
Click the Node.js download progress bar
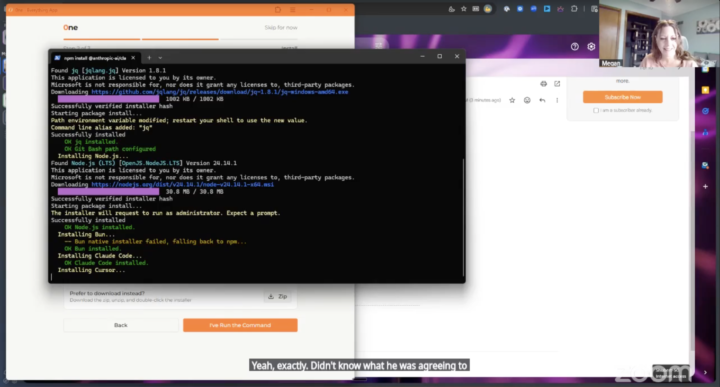[108, 191]
